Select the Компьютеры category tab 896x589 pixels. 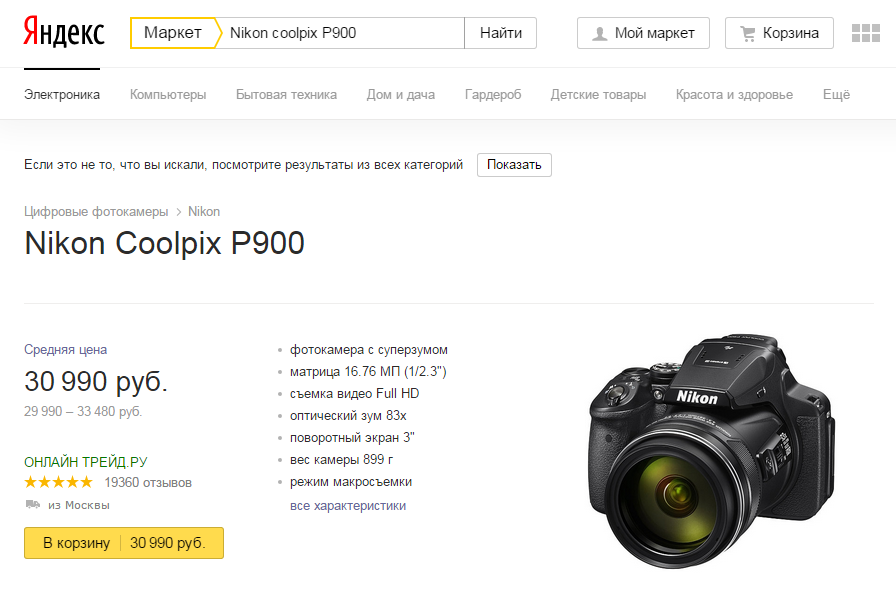click(168, 94)
